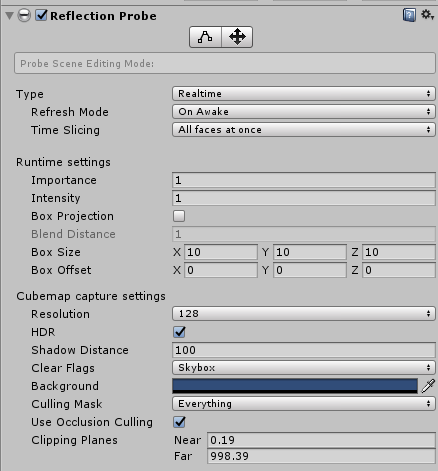438x471 pixels.
Task: Open the Type dropdown set to Realtime
Action: tap(304, 94)
